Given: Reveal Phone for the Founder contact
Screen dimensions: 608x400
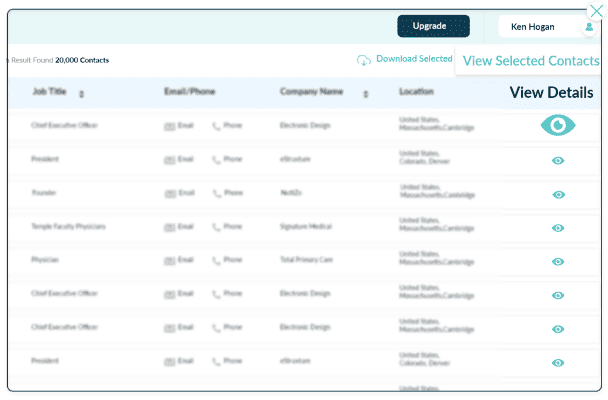Looking at the screenshot, I should coord(228,193).
